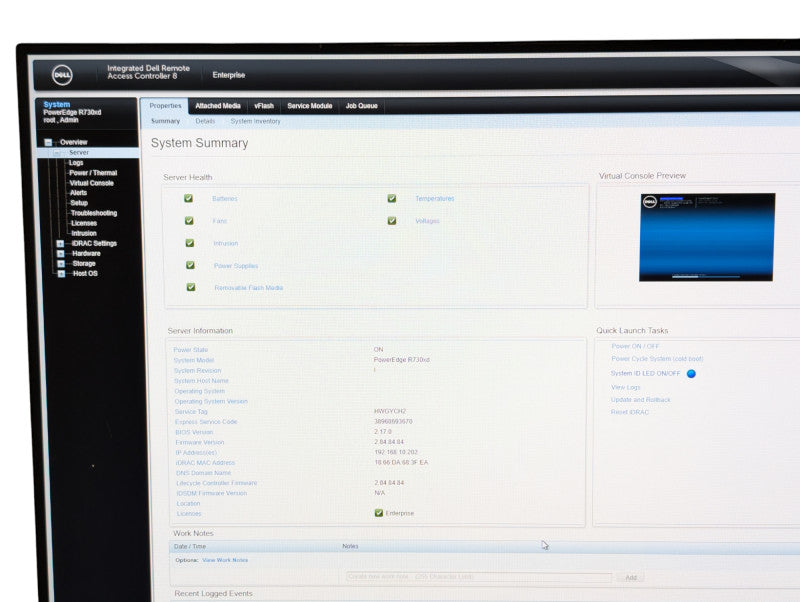Image resolution: width=800 pixels, height=602 pixels.
Task: Open Intrusion in the server tree
Action: (x=84, y=233)
